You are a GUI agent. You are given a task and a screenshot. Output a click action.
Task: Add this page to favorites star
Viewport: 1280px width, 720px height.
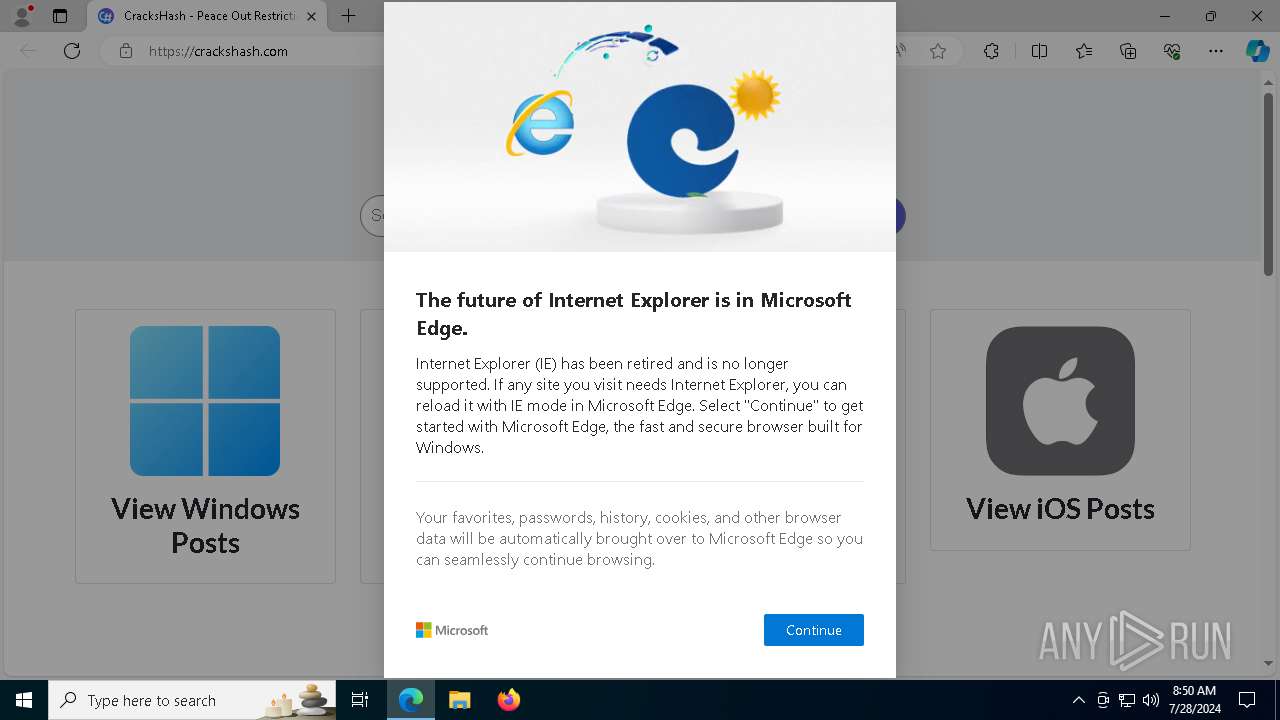click(x=938, y=51)
